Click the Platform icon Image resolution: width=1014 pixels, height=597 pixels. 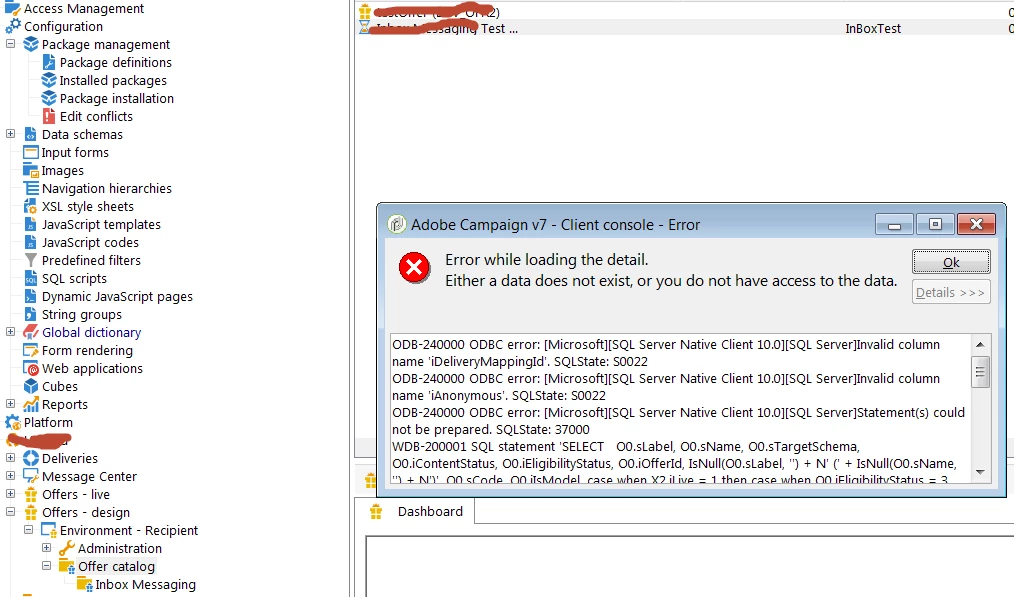12,422
